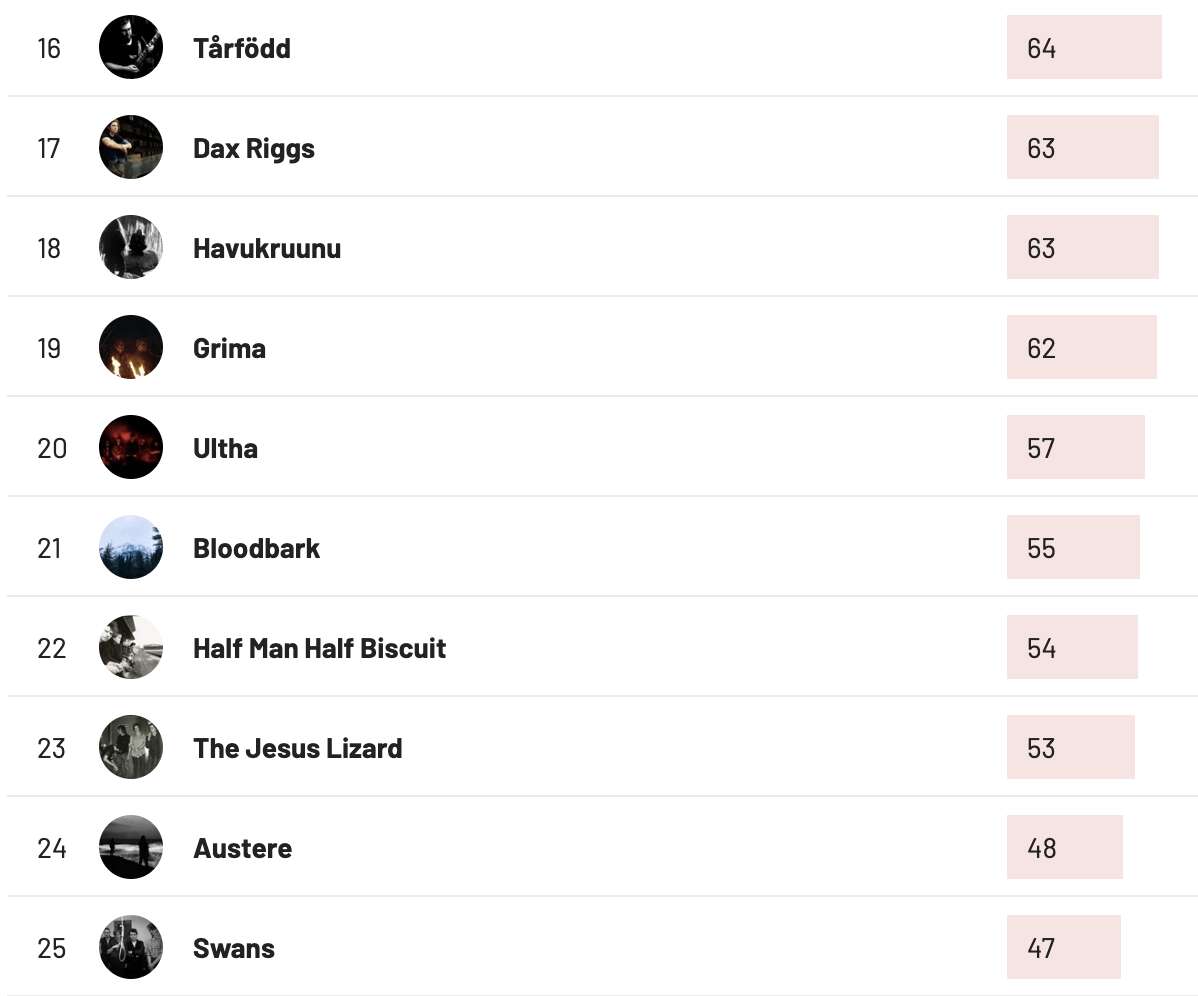1198x996 pixels.
Task: Open the Tårfödd artist link
Action: coord(241,48)
